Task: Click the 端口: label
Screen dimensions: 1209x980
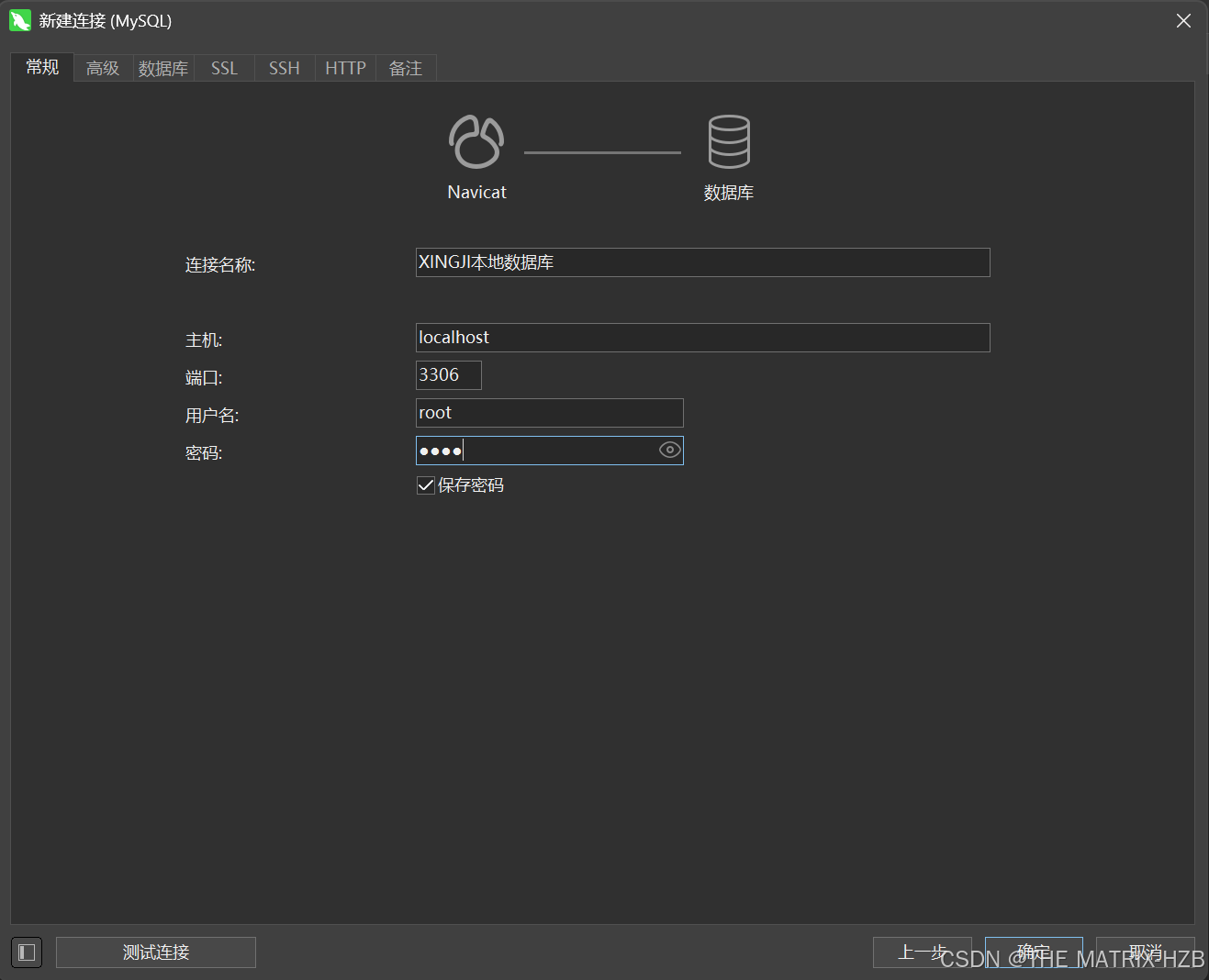Action: click(x=204, y=378)
